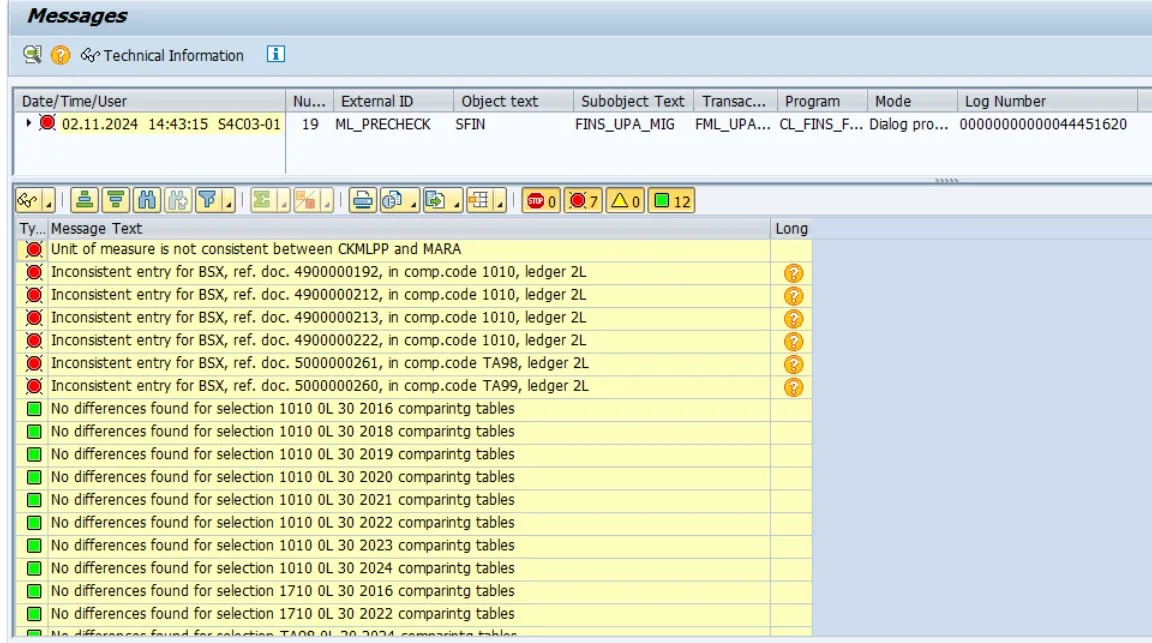Open long text for ref. doc. 5000000260
The width and height of the screenshot is (1152, 643).
click(793, 387)
